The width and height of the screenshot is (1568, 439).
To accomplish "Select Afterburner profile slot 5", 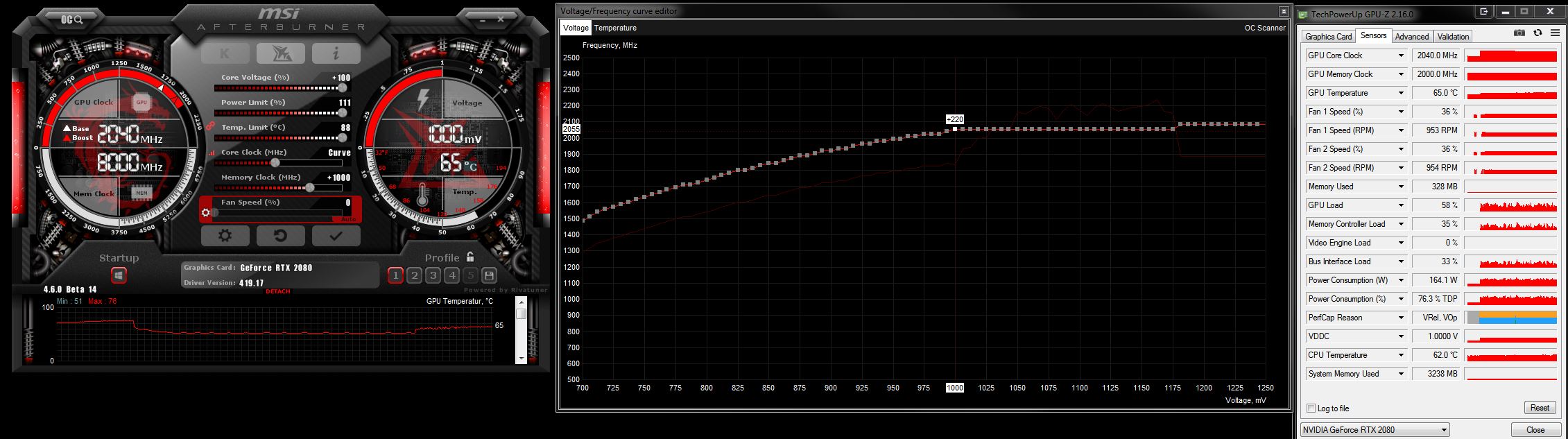I will point(470,275).
